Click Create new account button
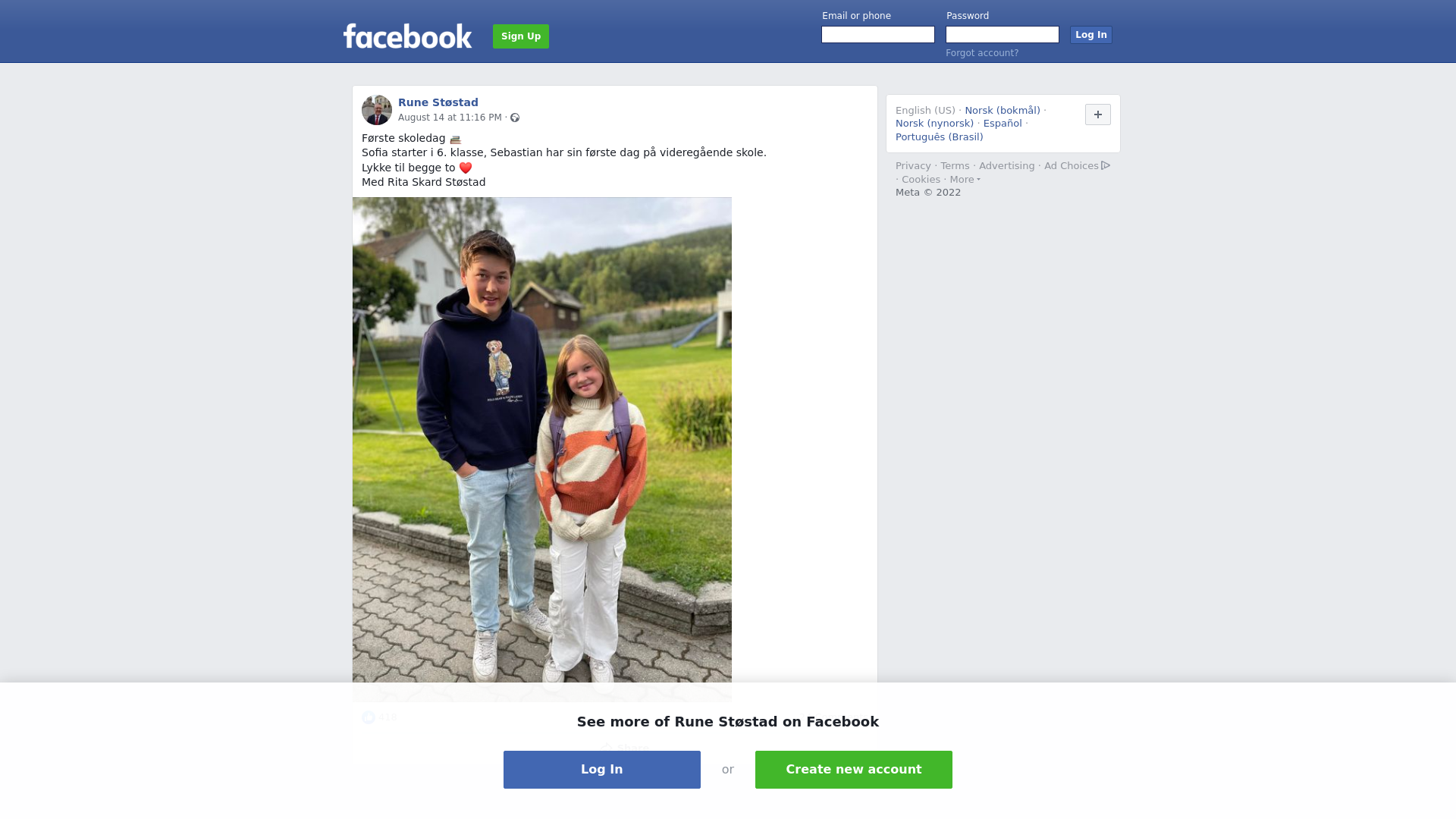1456x819 pixels. coord(854,770)
